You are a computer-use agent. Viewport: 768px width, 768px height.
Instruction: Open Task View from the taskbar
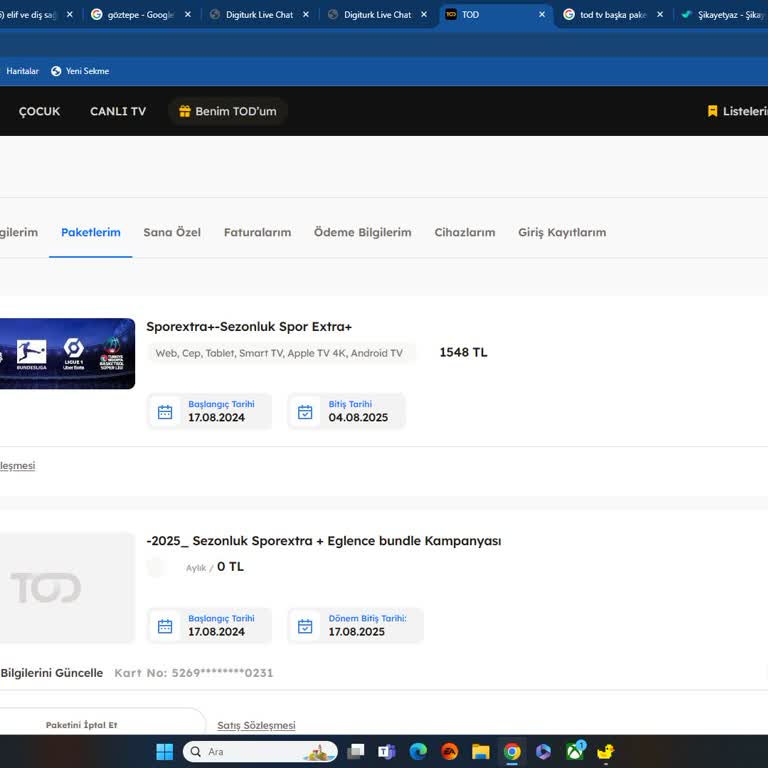(356, 751)
